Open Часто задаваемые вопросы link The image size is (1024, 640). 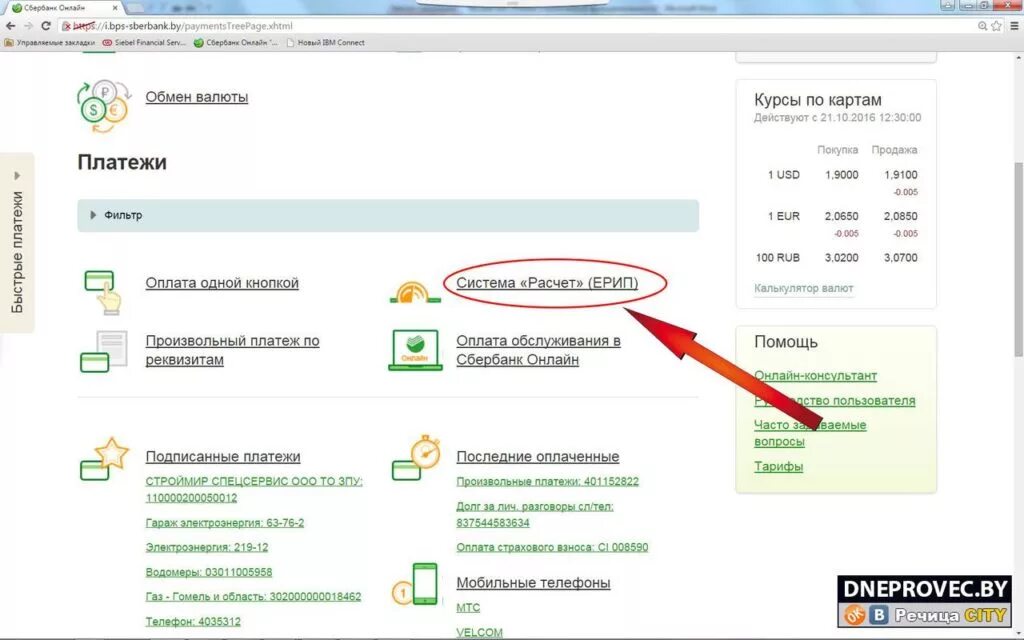[810, 433]
